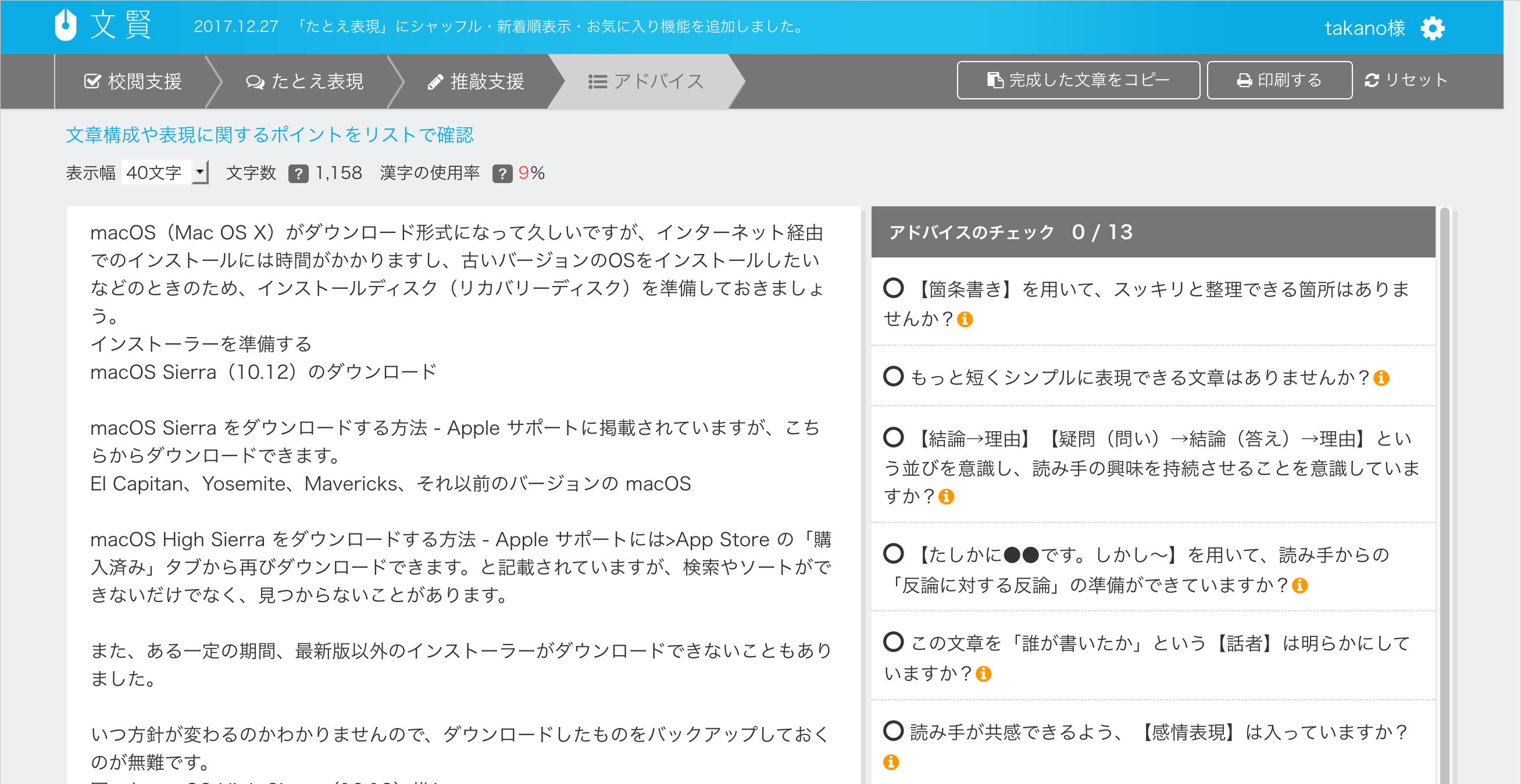Open the settings gear next to takano様
This screenshot has width=1521, height=784.
pos(1433,28)
